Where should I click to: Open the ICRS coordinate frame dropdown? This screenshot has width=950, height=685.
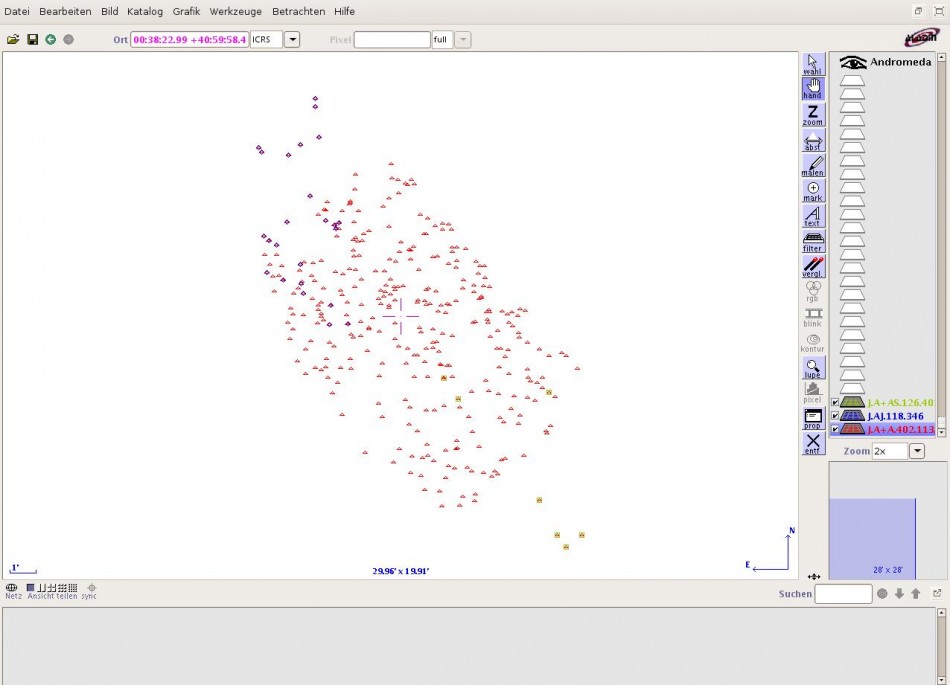(292, 40)
